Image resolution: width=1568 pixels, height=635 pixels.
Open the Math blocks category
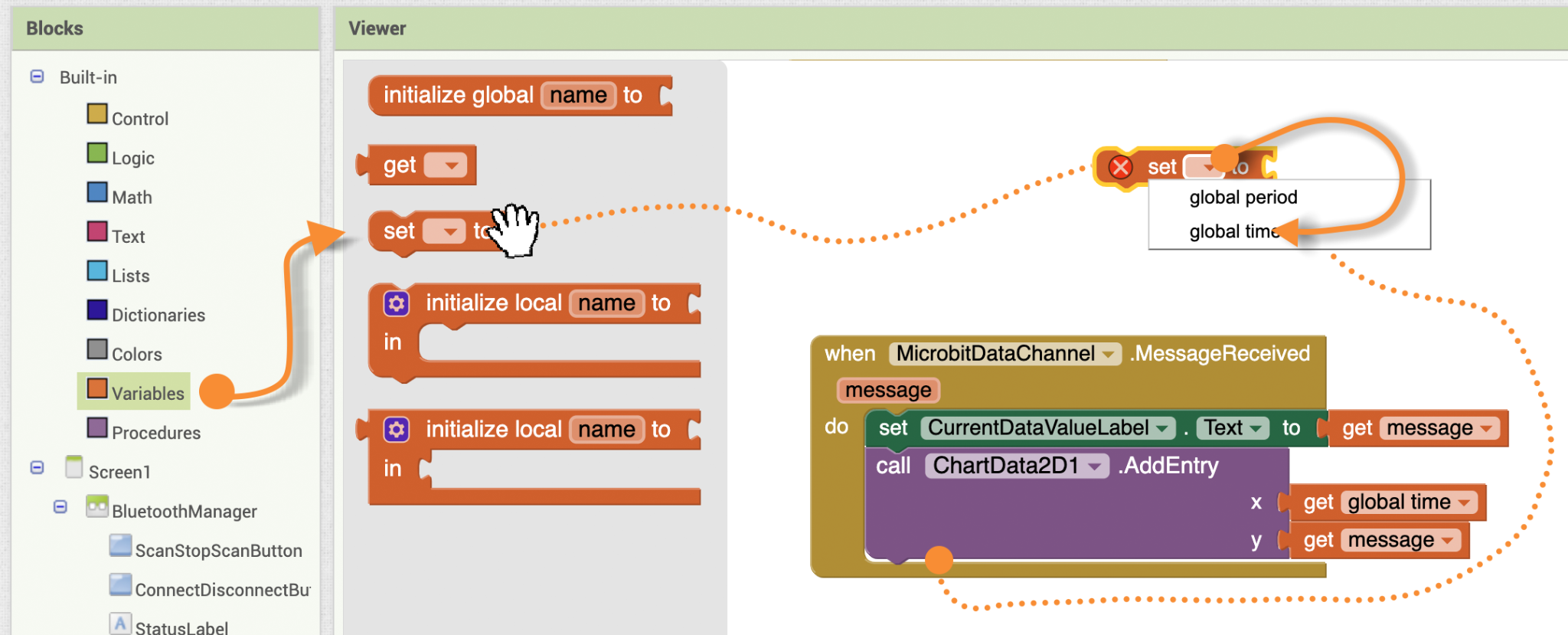pyautogui.click(x=132, y=197)
